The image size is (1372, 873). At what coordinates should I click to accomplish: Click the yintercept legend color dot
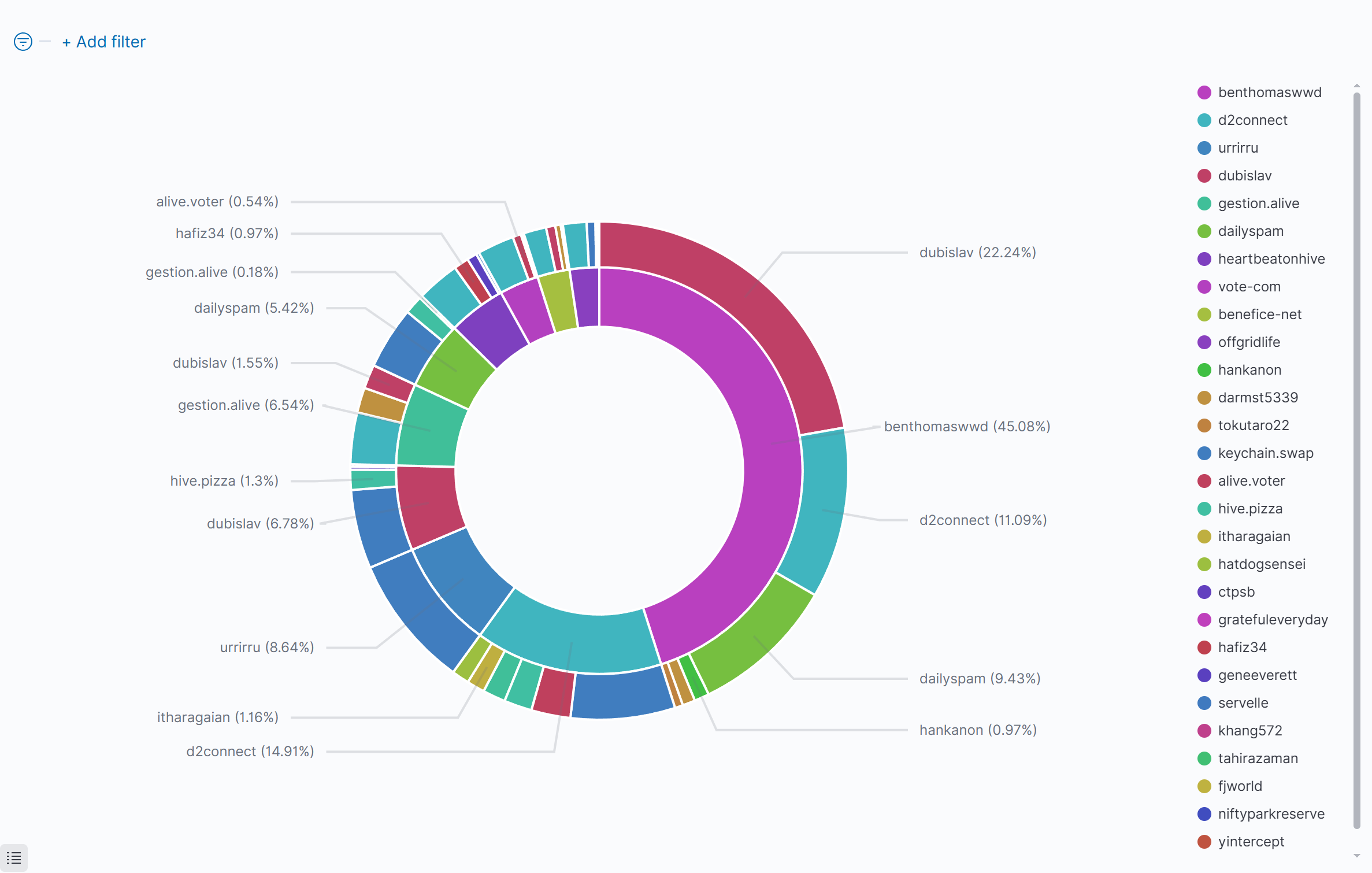[x=1204, y=842]
